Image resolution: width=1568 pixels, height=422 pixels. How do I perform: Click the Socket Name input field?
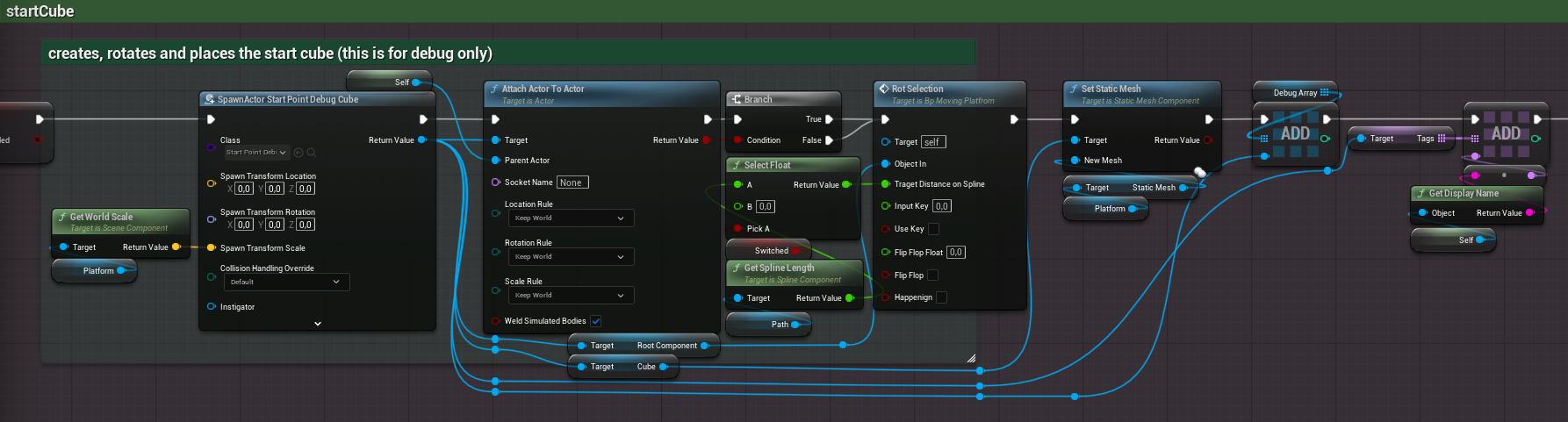(x=572, y=182)
